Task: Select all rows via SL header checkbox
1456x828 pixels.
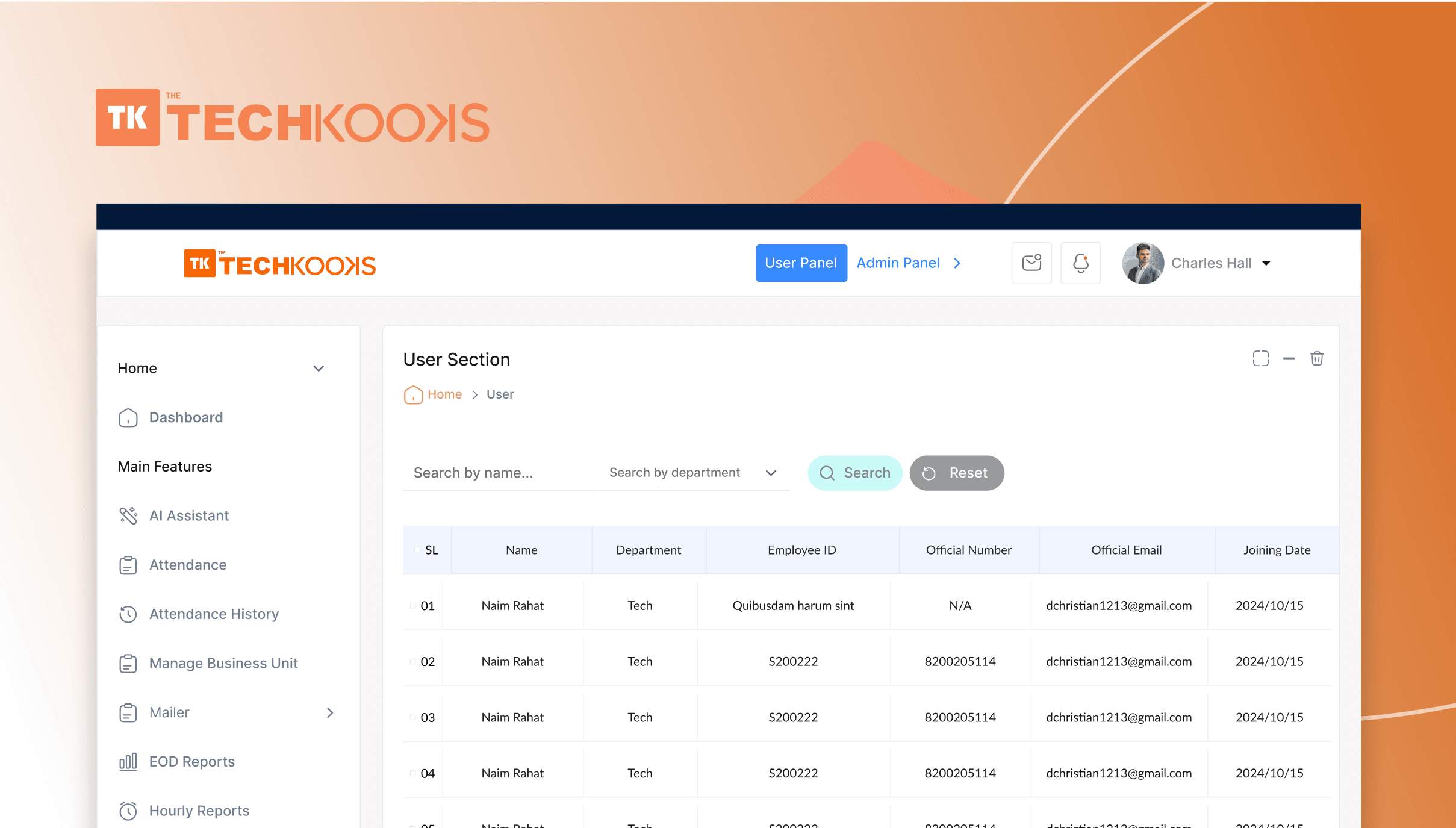Action: [x=415, y=550]
